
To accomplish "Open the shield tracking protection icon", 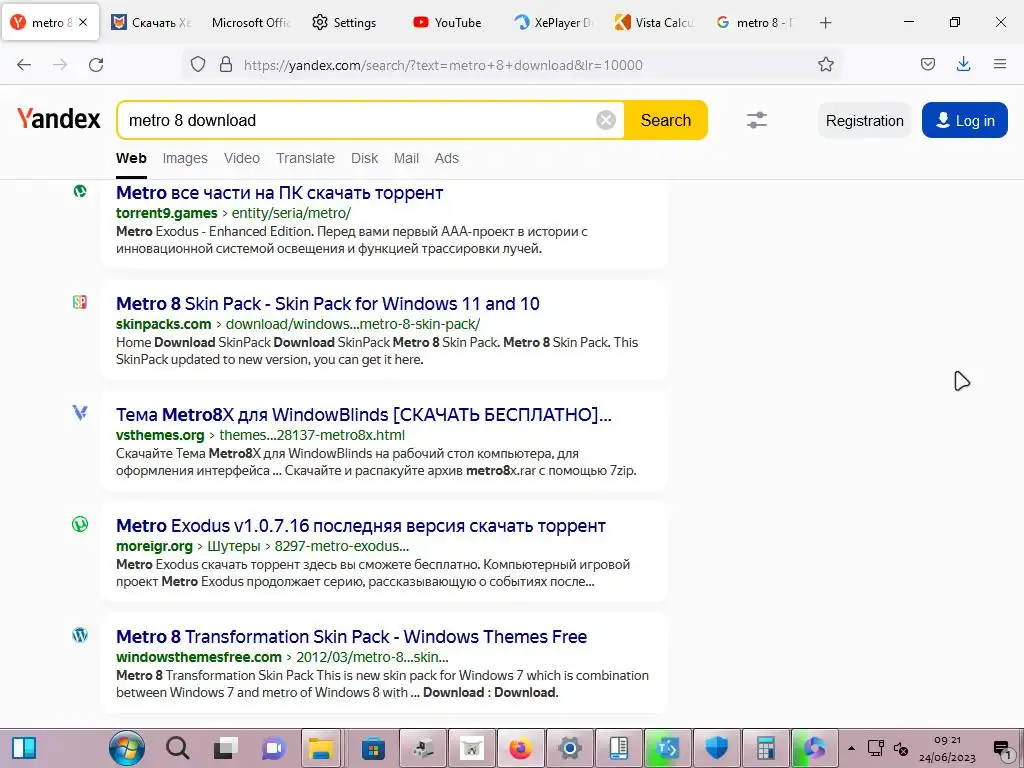I will (198, 64).
